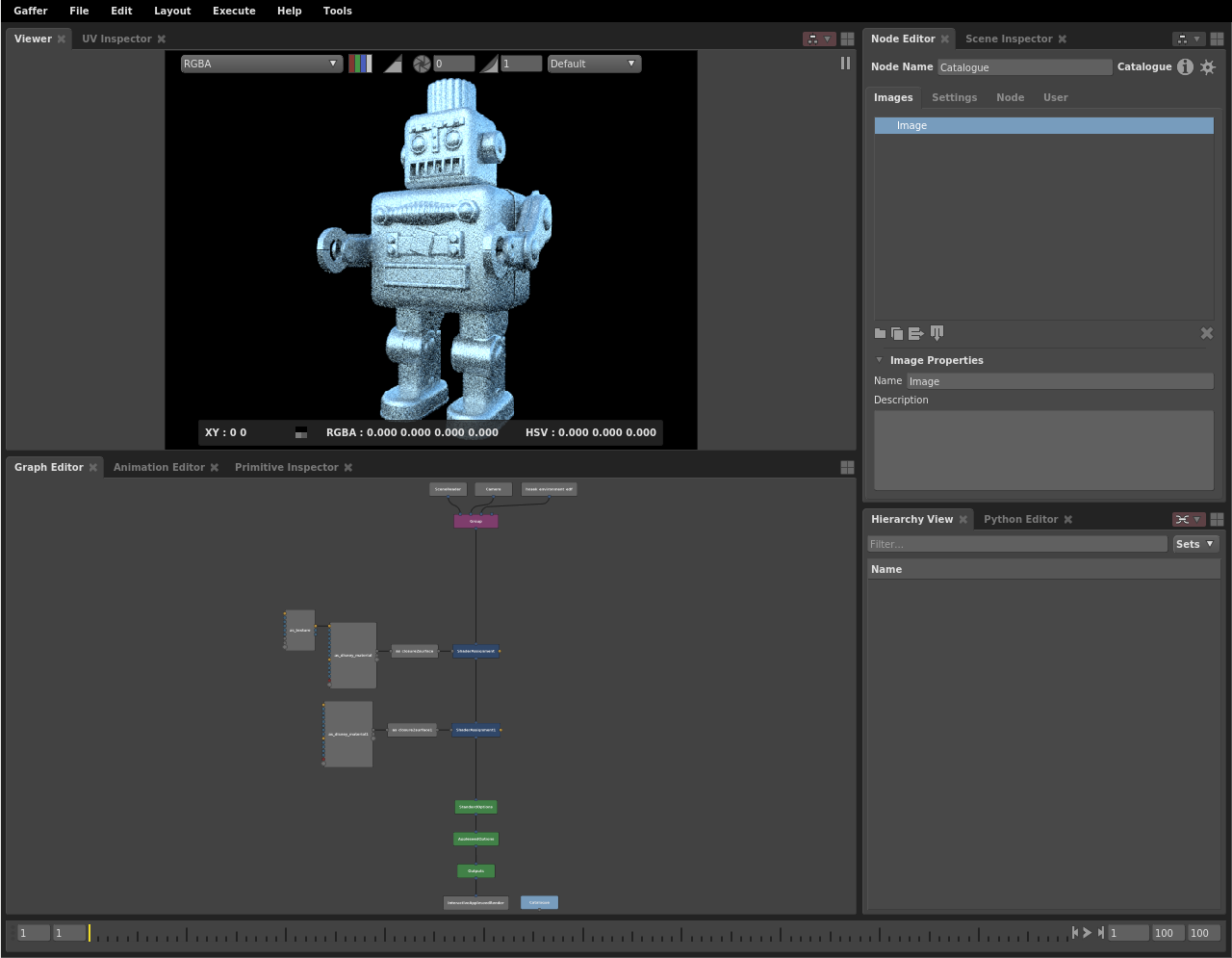Viewport: 1232px width, 958px height.
Task: Click the extract image down-arrow icon
Action: [937, 333]
